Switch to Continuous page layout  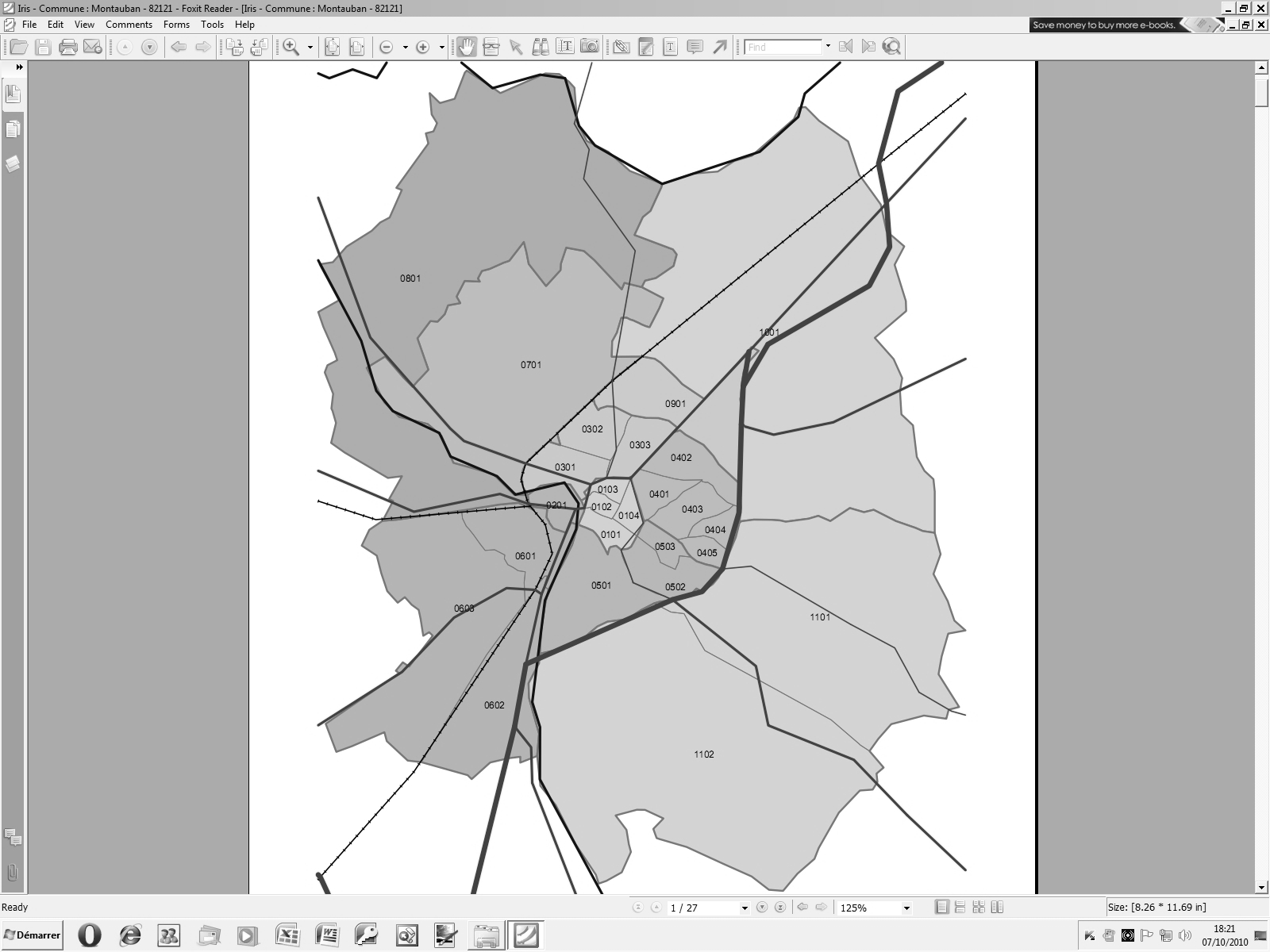960,907
